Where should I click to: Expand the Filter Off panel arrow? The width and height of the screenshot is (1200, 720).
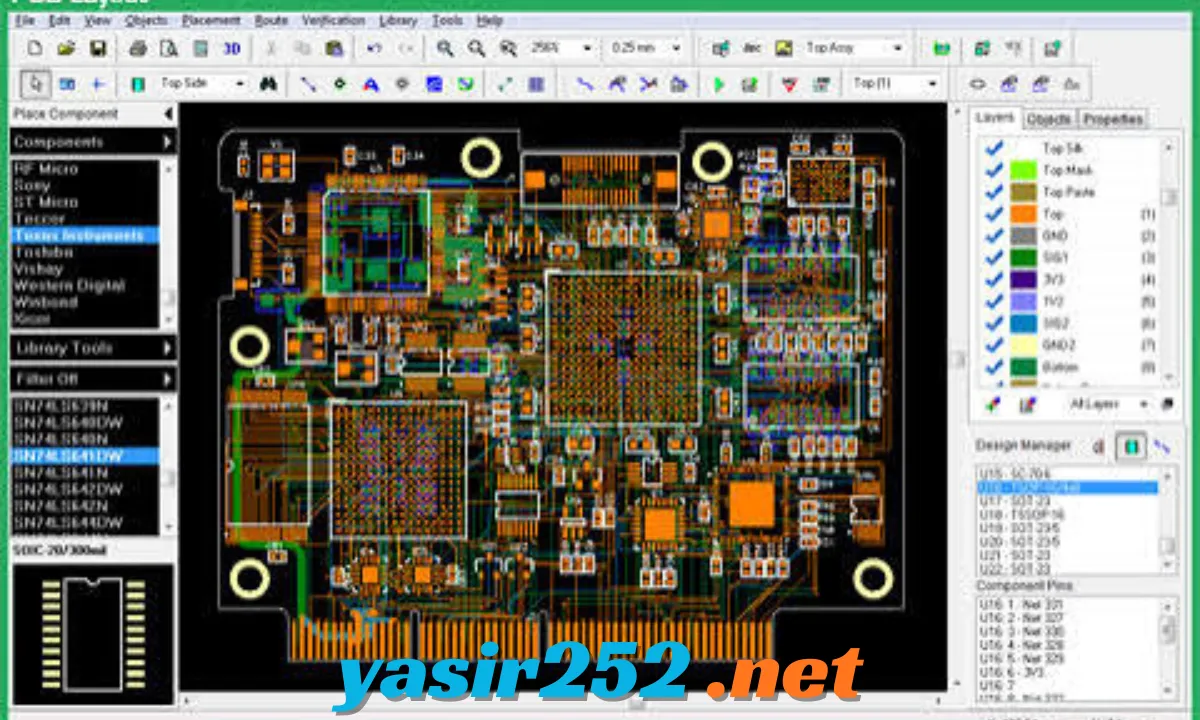(x=167, y=379)
